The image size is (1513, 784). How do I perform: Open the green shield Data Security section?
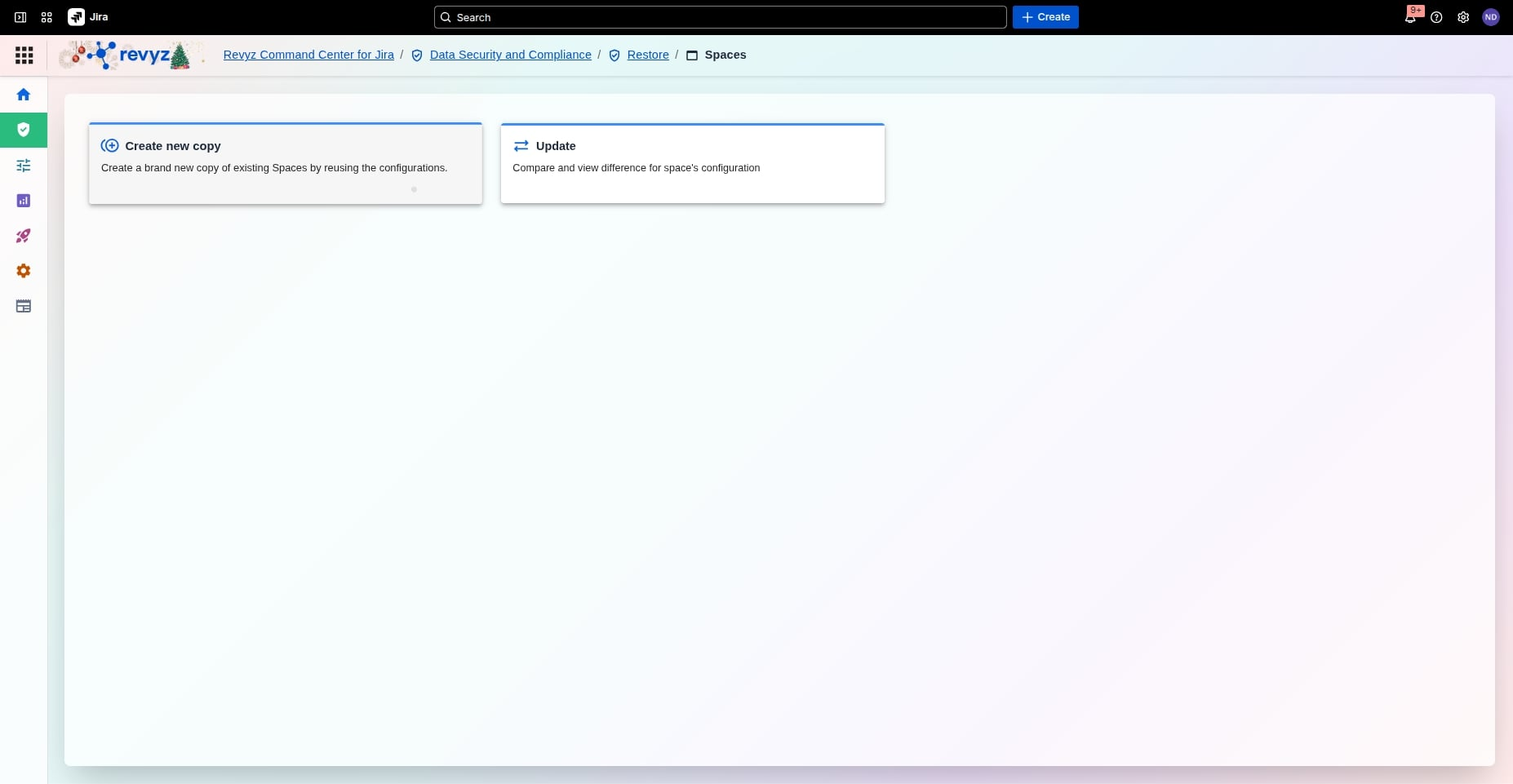[x=24, y=130]
